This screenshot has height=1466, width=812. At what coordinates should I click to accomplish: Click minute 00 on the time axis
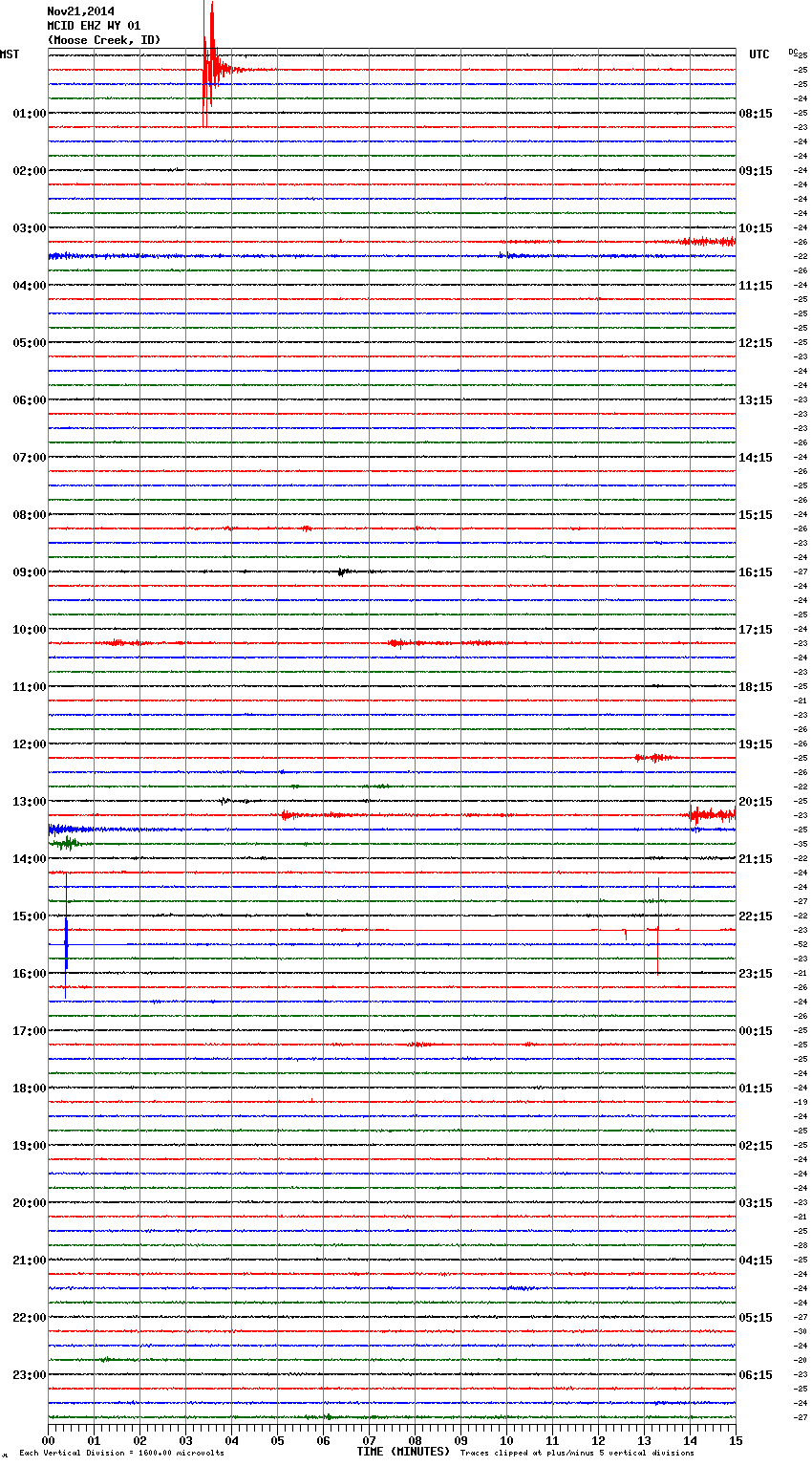pyautogui.click(x=48, y=1439)
